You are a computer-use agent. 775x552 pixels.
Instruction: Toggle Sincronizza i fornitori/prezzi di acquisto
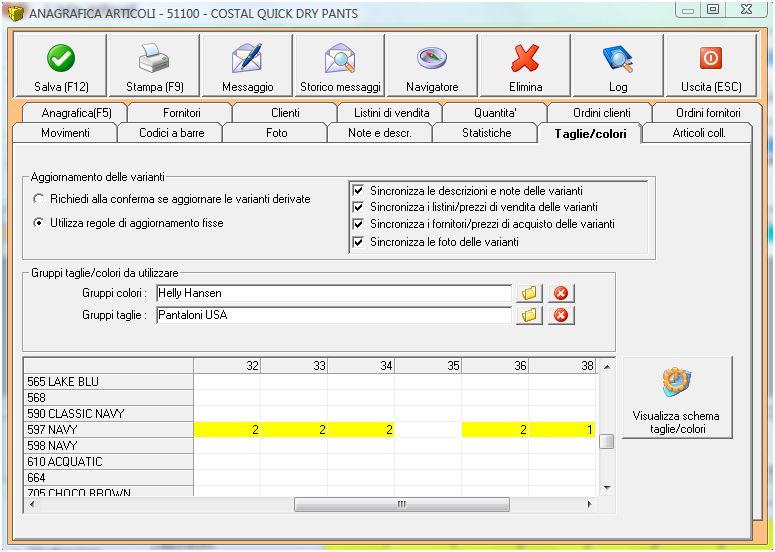[x=358, y=224]
